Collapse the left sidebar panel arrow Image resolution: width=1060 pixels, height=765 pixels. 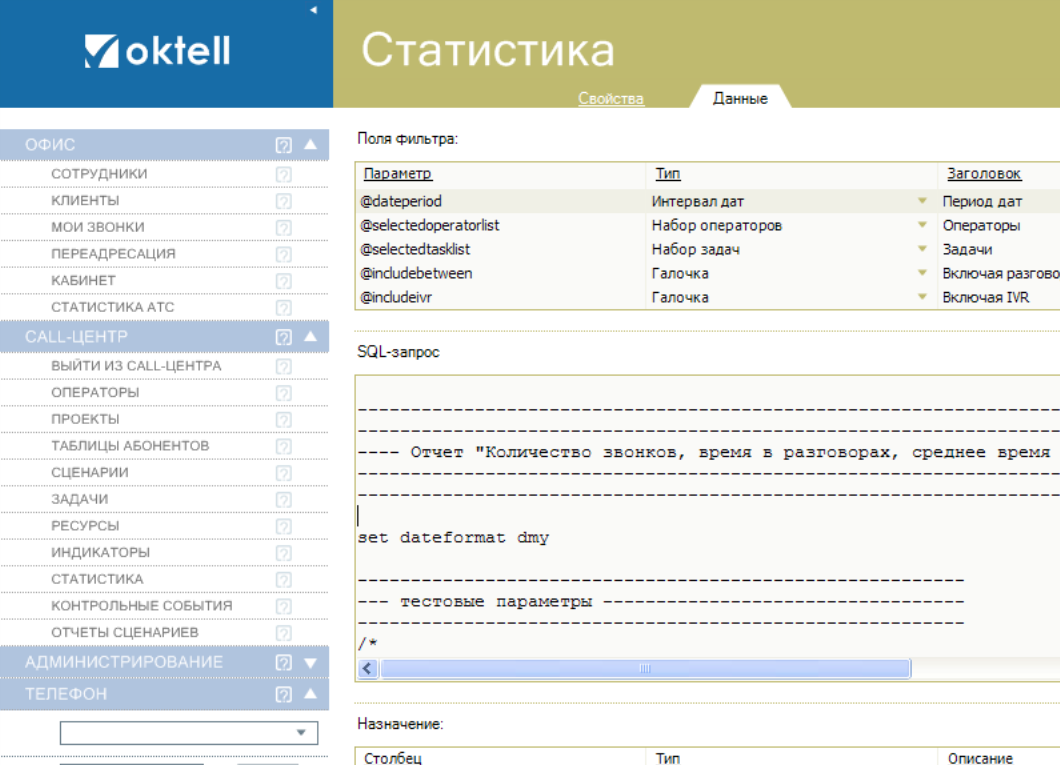[313, 10]
